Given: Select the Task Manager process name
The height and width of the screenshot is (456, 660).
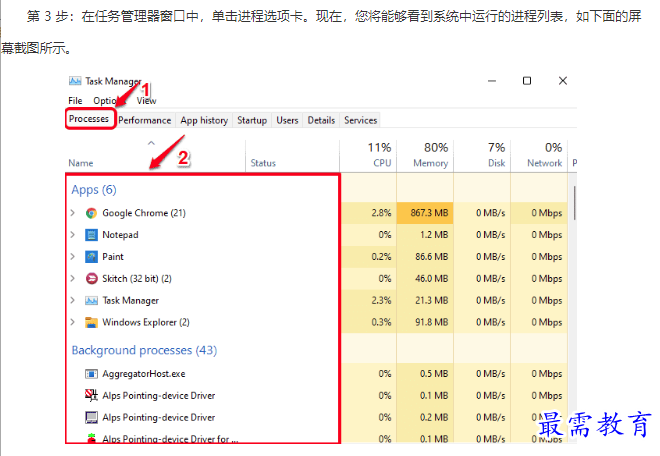Looking at the screenshot, I should point(131,301).
